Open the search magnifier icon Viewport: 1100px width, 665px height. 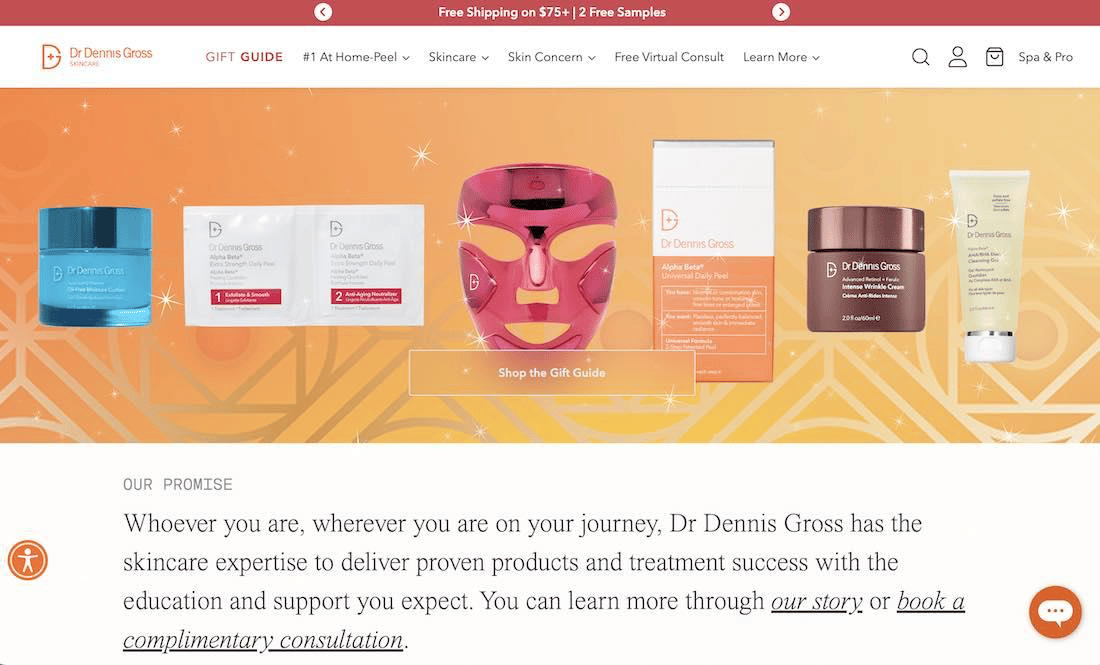point(920,57)
